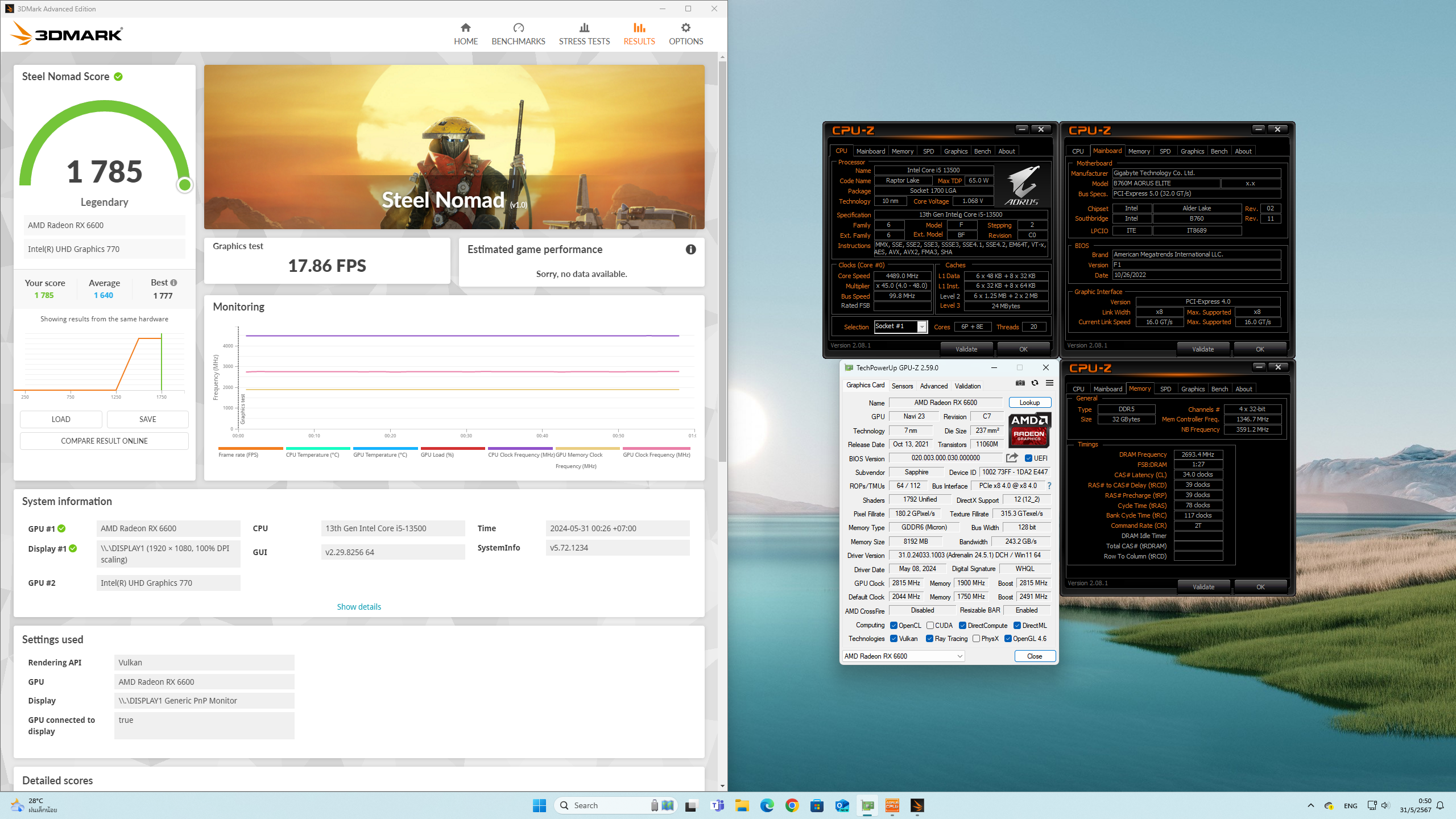Click the 3DMark logo
The width and height of the screenshot is (1456, 819).
coord(67,34)
